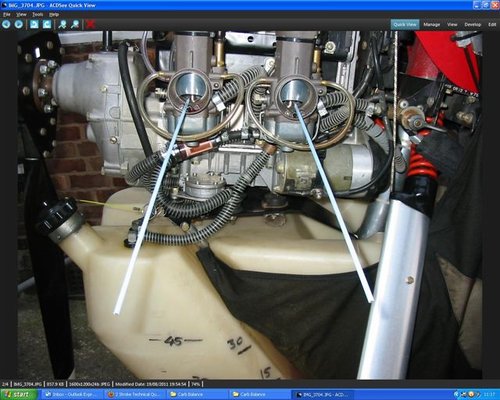Rotate the image left
Screen dimensions: 500x400
click(x=34, y=24)
